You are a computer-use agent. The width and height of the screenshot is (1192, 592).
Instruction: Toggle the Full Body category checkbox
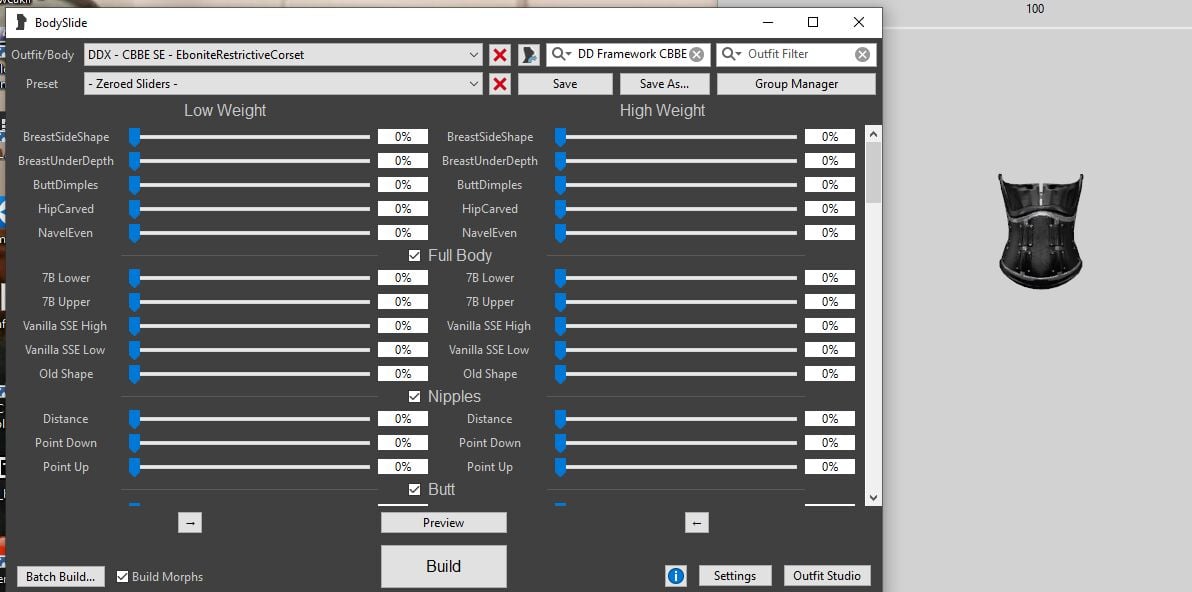[414, 256]
